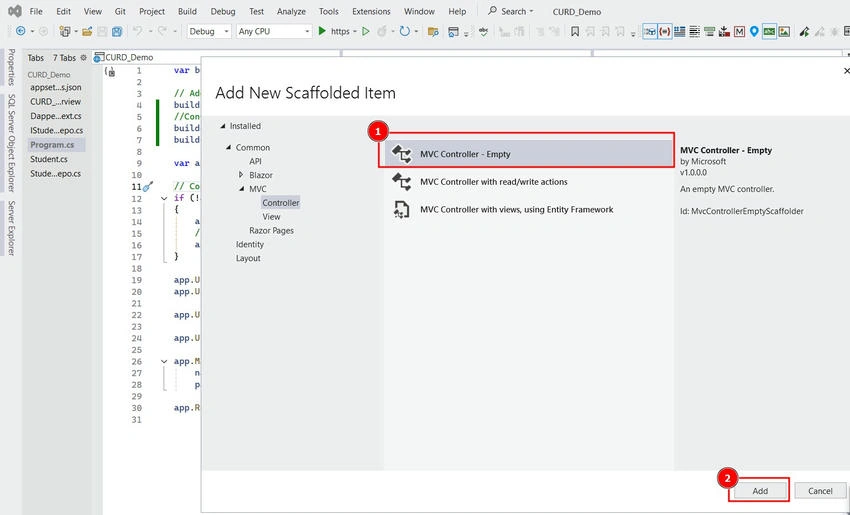Click the picture image toolbar icon
Image resolution: width=850 pixels, height=515 pixels.
pos(784,31)
